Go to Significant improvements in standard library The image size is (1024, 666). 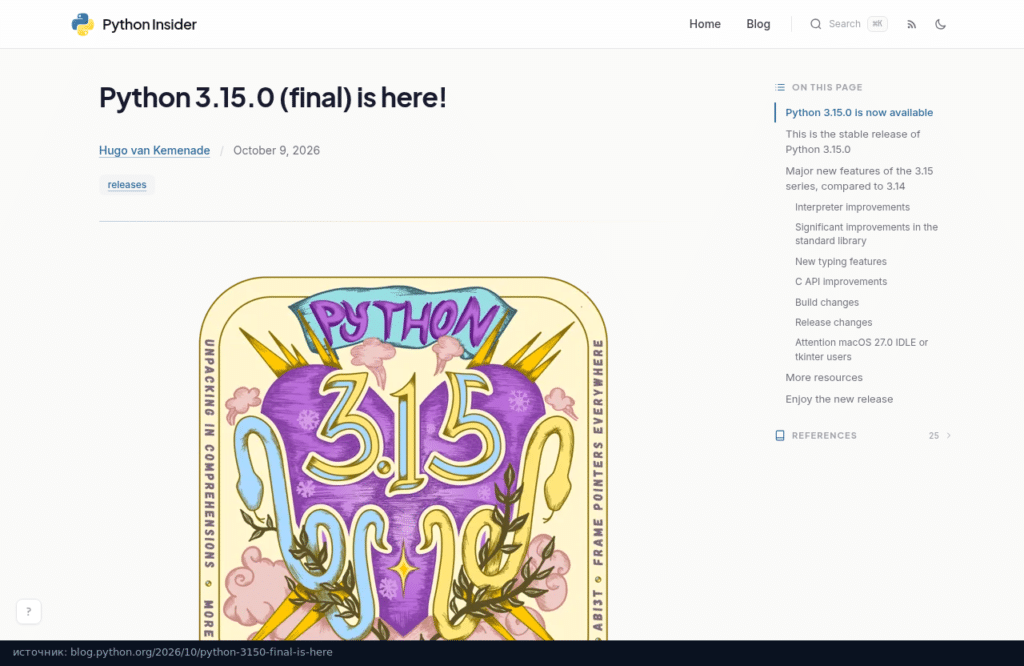pos(866,234)
